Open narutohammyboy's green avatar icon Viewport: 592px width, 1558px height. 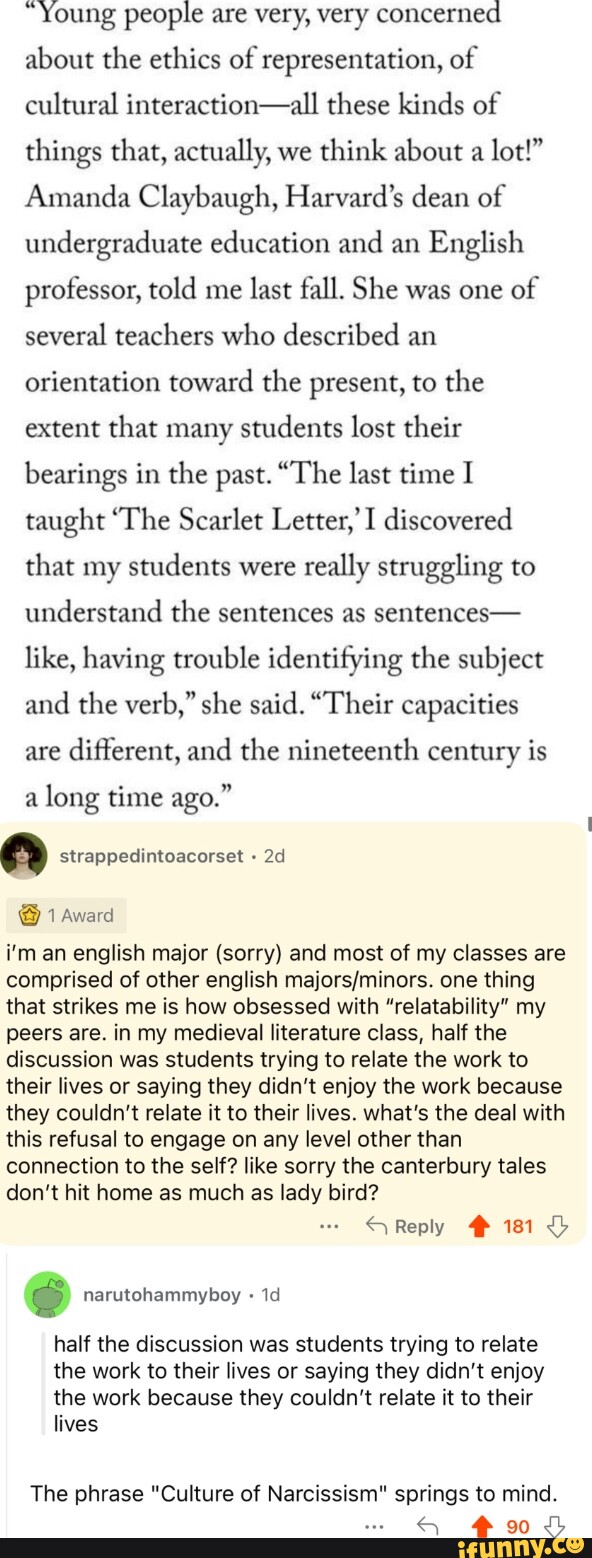click(x=46, y=1295)
